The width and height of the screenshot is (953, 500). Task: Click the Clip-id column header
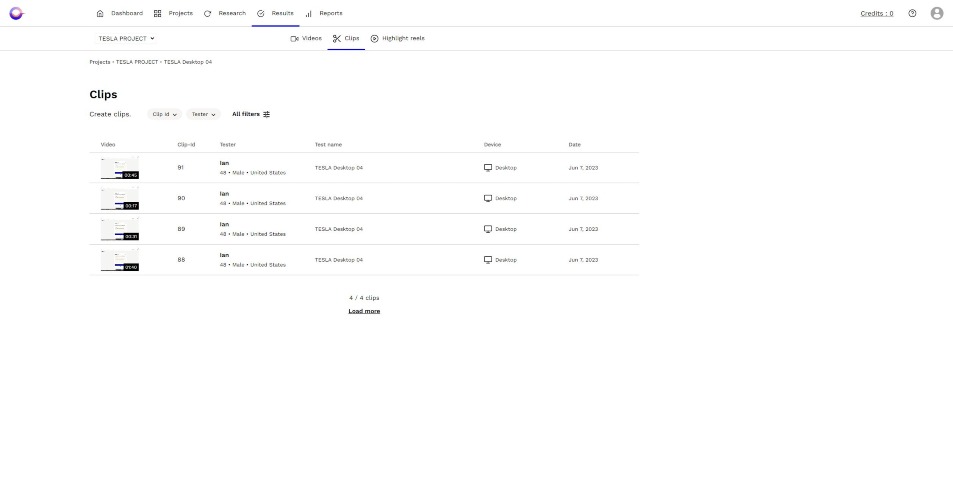point(186,145)
